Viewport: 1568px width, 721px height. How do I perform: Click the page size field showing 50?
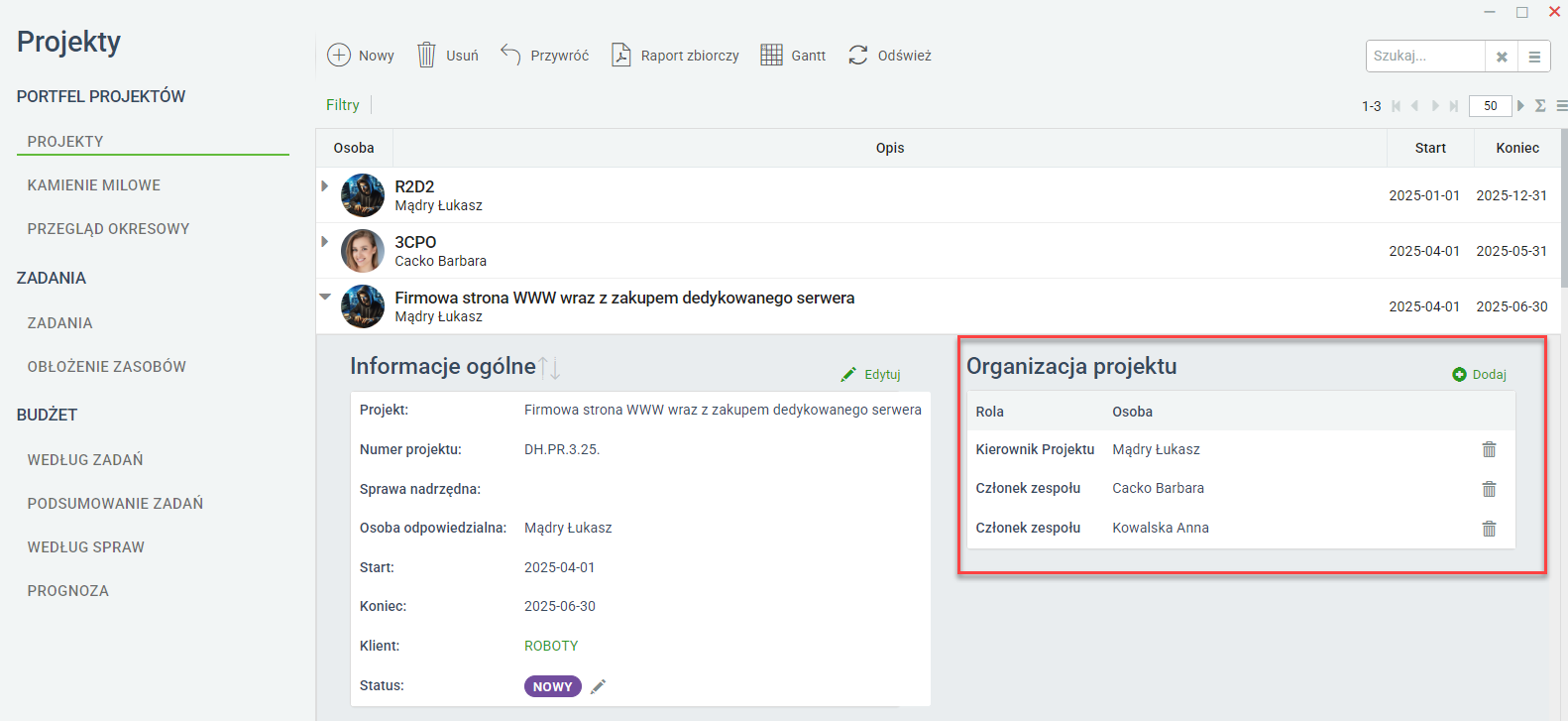[x=1490, y=106]
